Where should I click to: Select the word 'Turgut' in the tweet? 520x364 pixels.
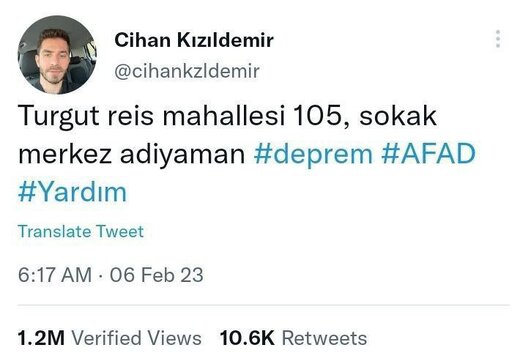coord(59,116)
